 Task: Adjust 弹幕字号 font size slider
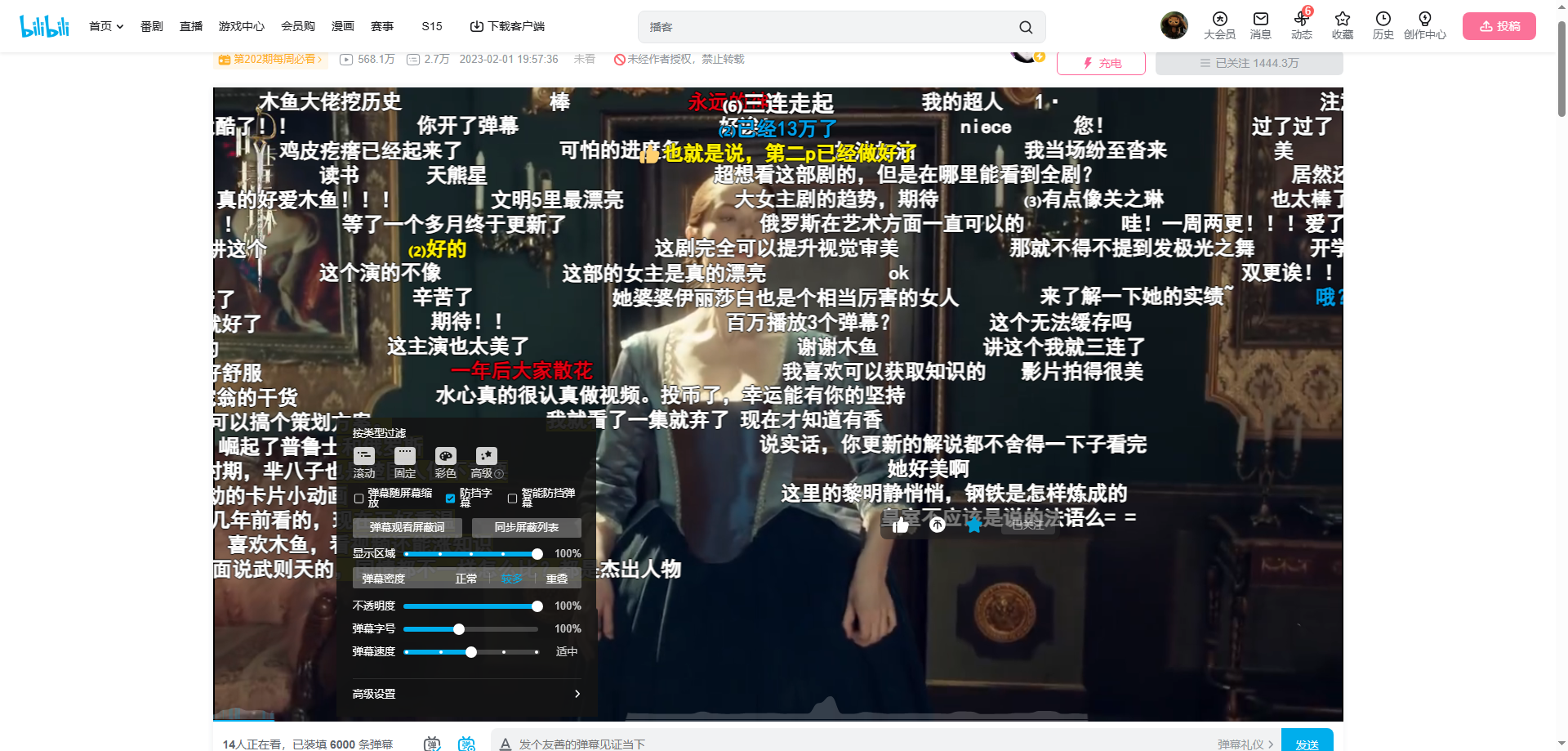click(x=471, y=629)
